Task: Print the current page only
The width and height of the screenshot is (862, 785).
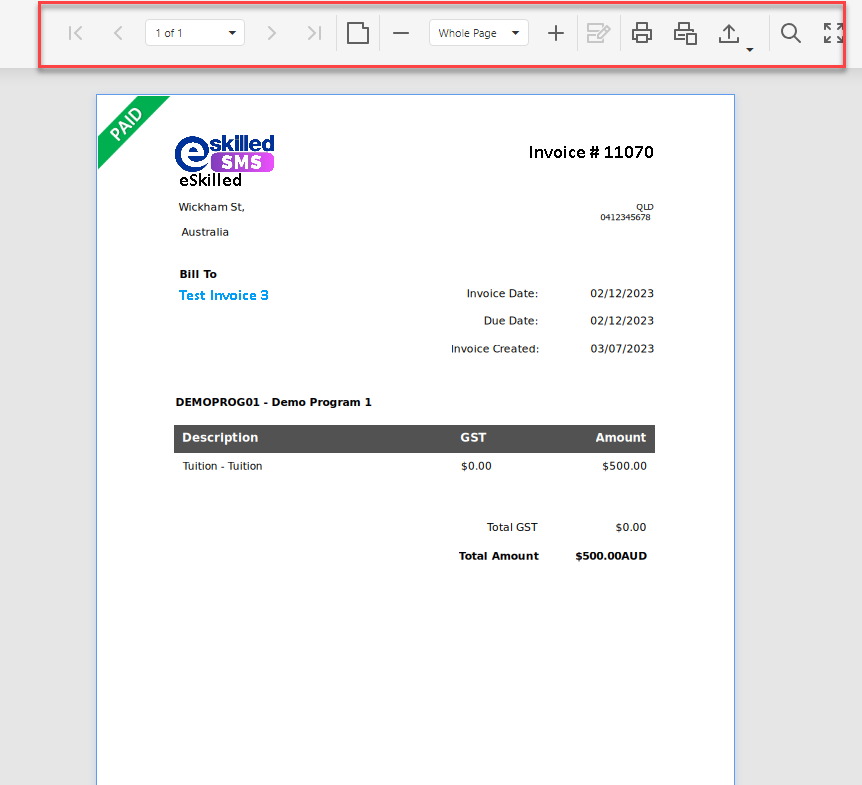Action: (685, 33)
